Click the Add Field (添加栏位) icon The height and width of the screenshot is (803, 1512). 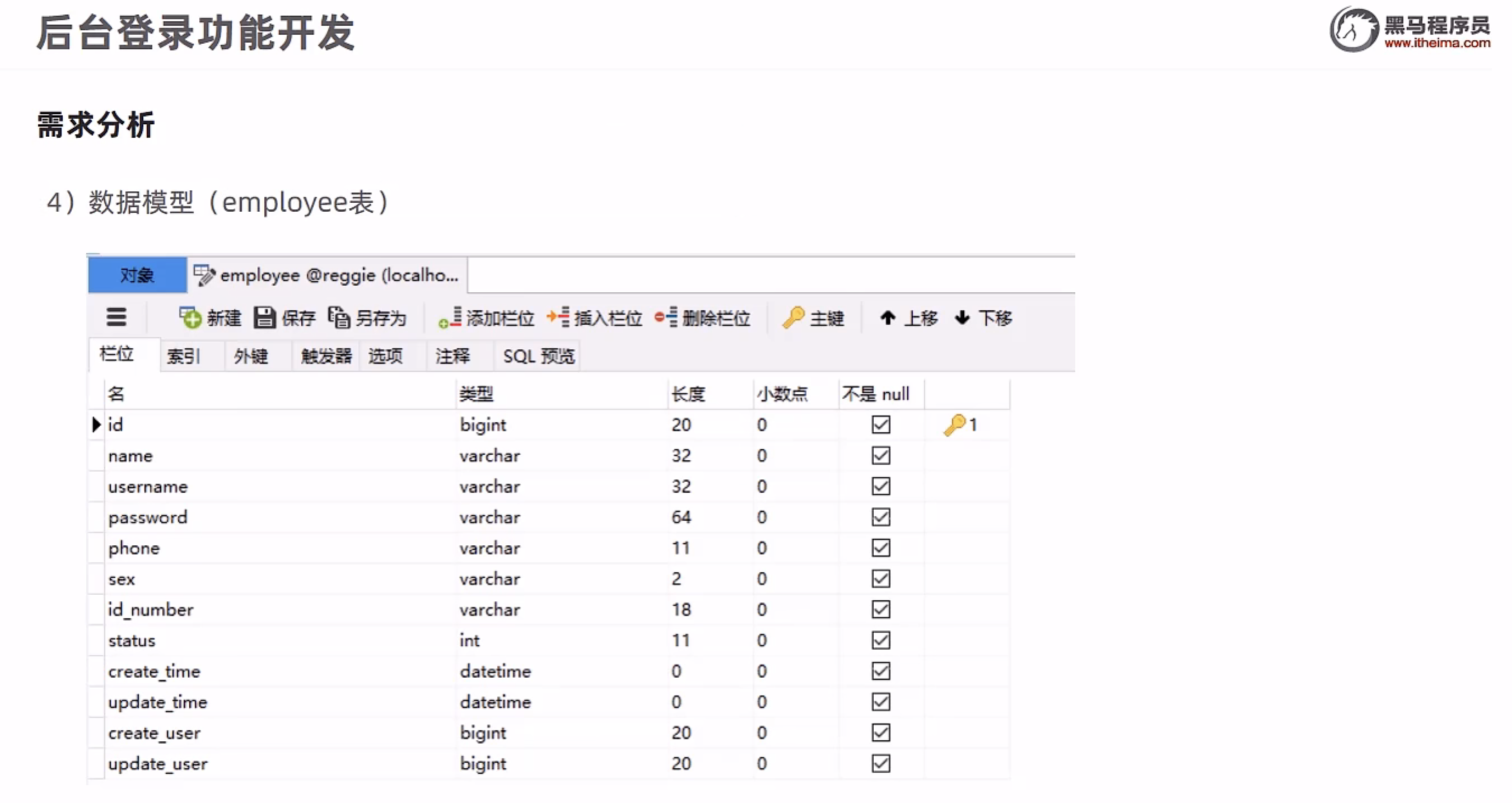pos(450,318)
